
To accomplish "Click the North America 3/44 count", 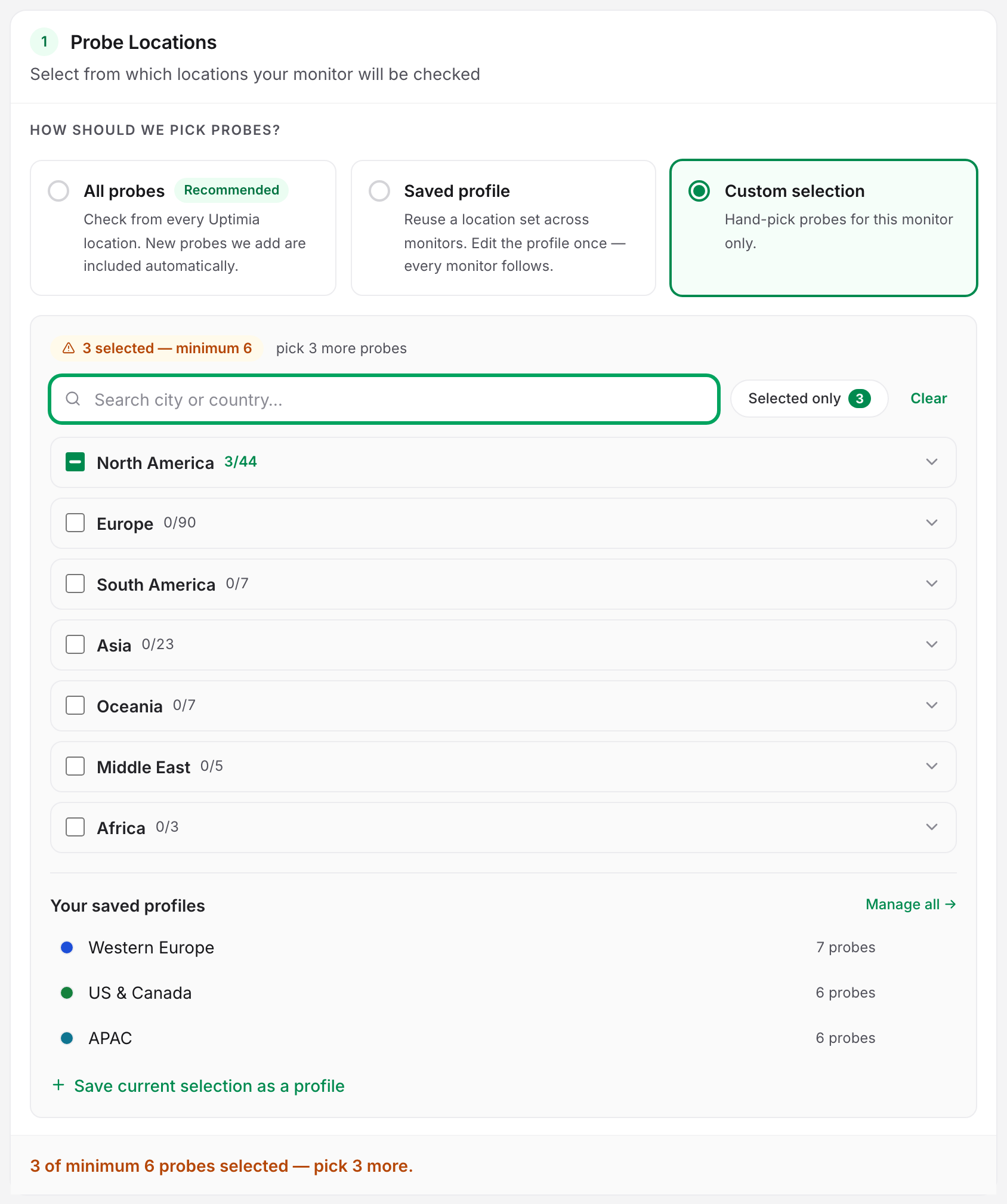I will click(240, 462).
